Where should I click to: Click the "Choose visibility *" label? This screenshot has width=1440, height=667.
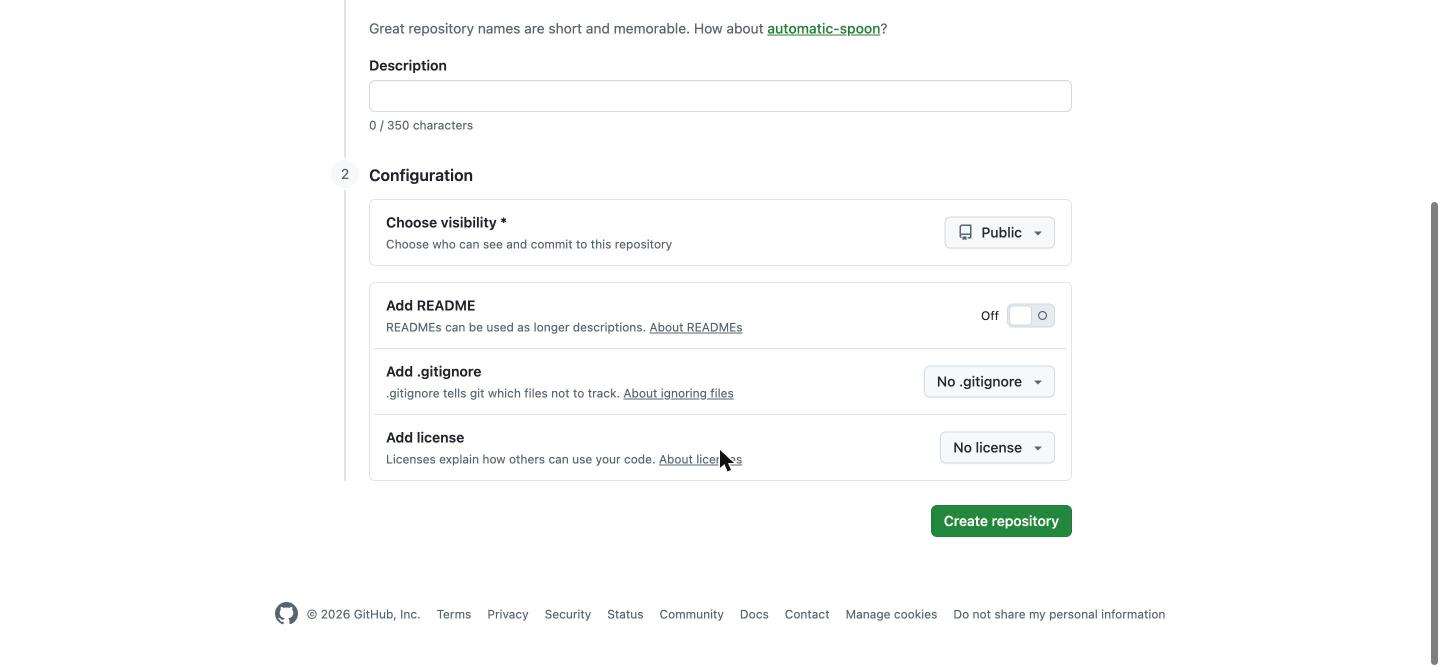446,223
